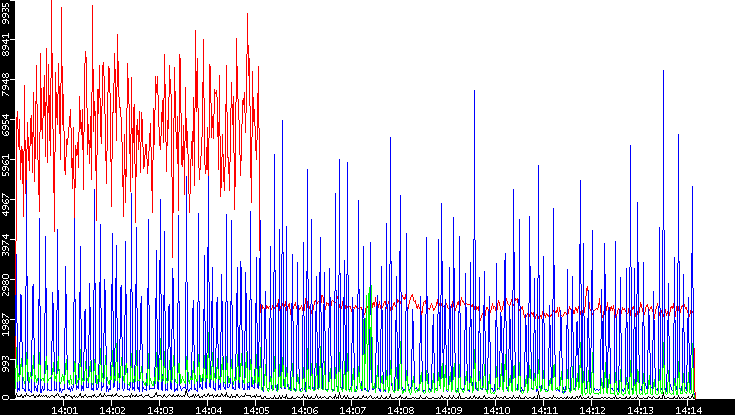Click the 1987 y-axis value
Viewport: 735px width, 415px height.
(5, 327)
